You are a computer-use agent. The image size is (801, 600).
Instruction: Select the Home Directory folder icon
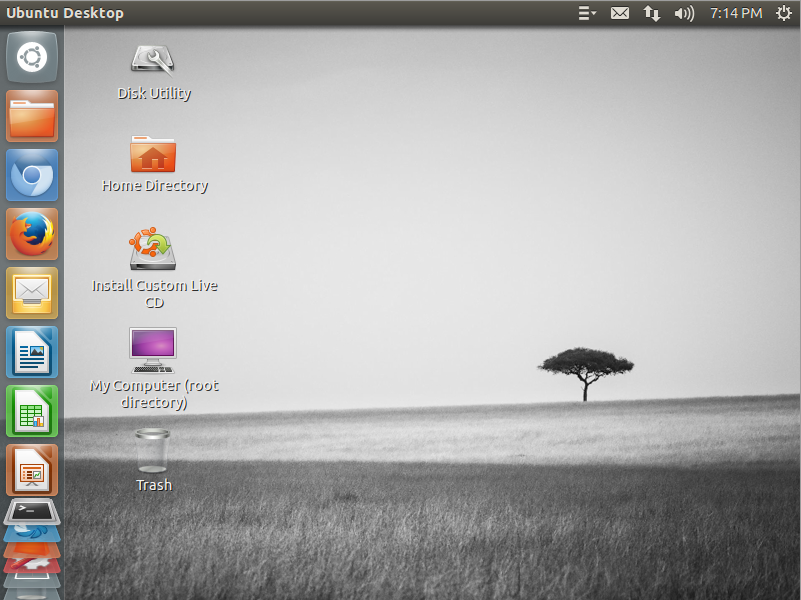click(153, 154)
